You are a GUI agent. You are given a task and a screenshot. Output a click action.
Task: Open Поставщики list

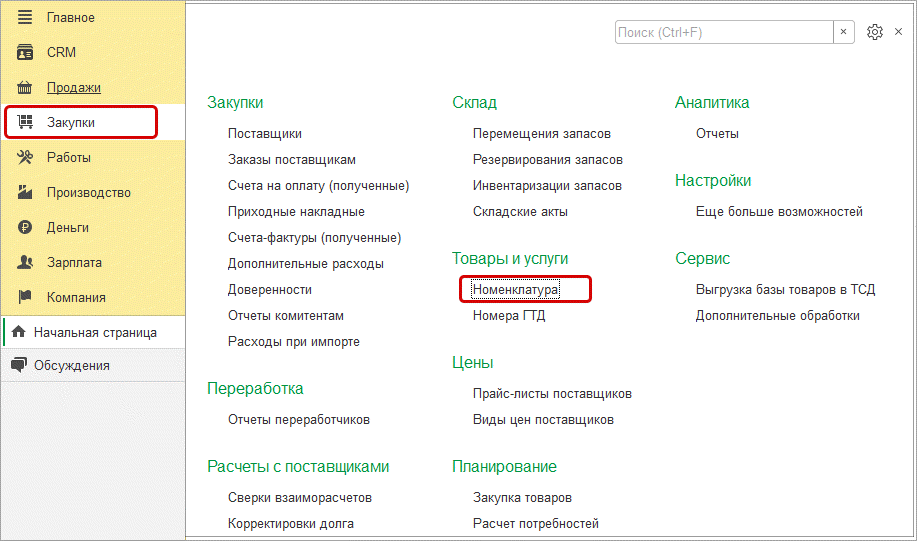(265, 133)
